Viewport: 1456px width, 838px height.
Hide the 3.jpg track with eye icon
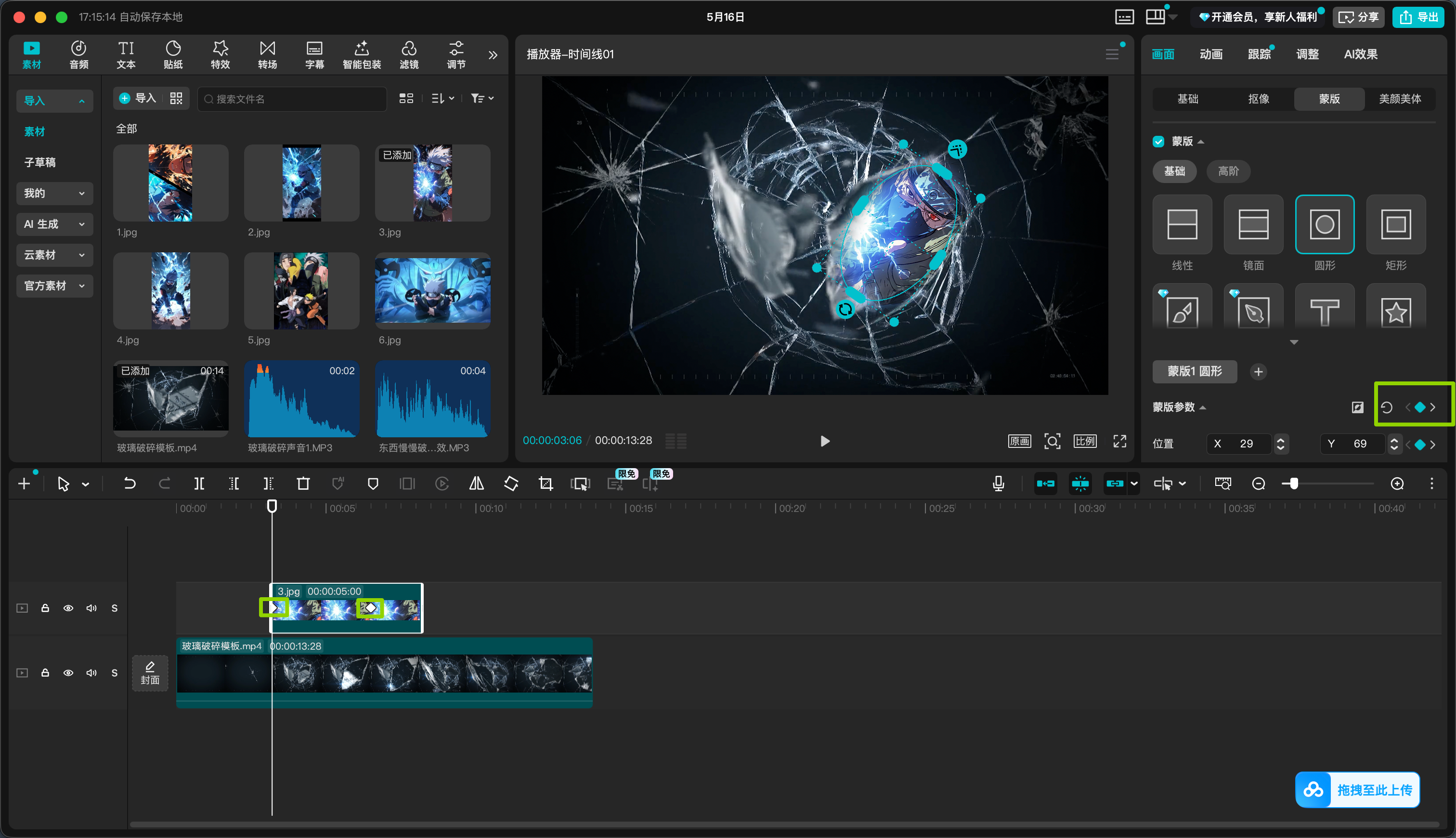pos(68,608)
